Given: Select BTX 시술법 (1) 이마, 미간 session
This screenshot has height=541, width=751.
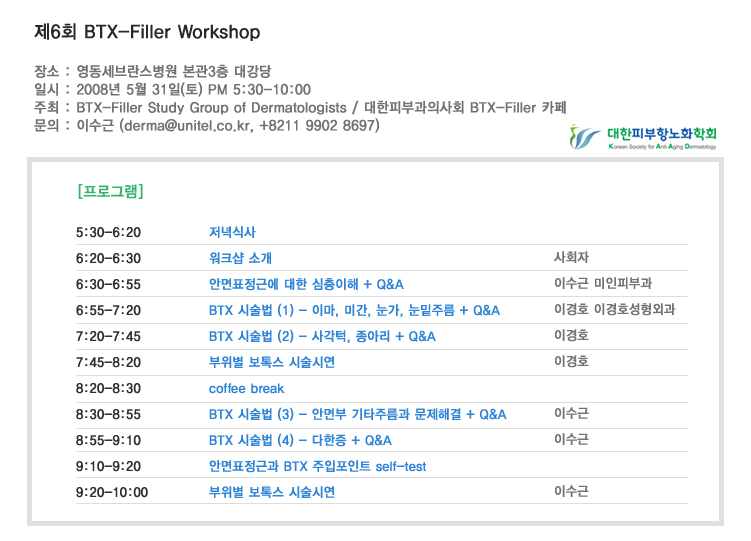Looking at the screenshot, I should click(354, 310).
